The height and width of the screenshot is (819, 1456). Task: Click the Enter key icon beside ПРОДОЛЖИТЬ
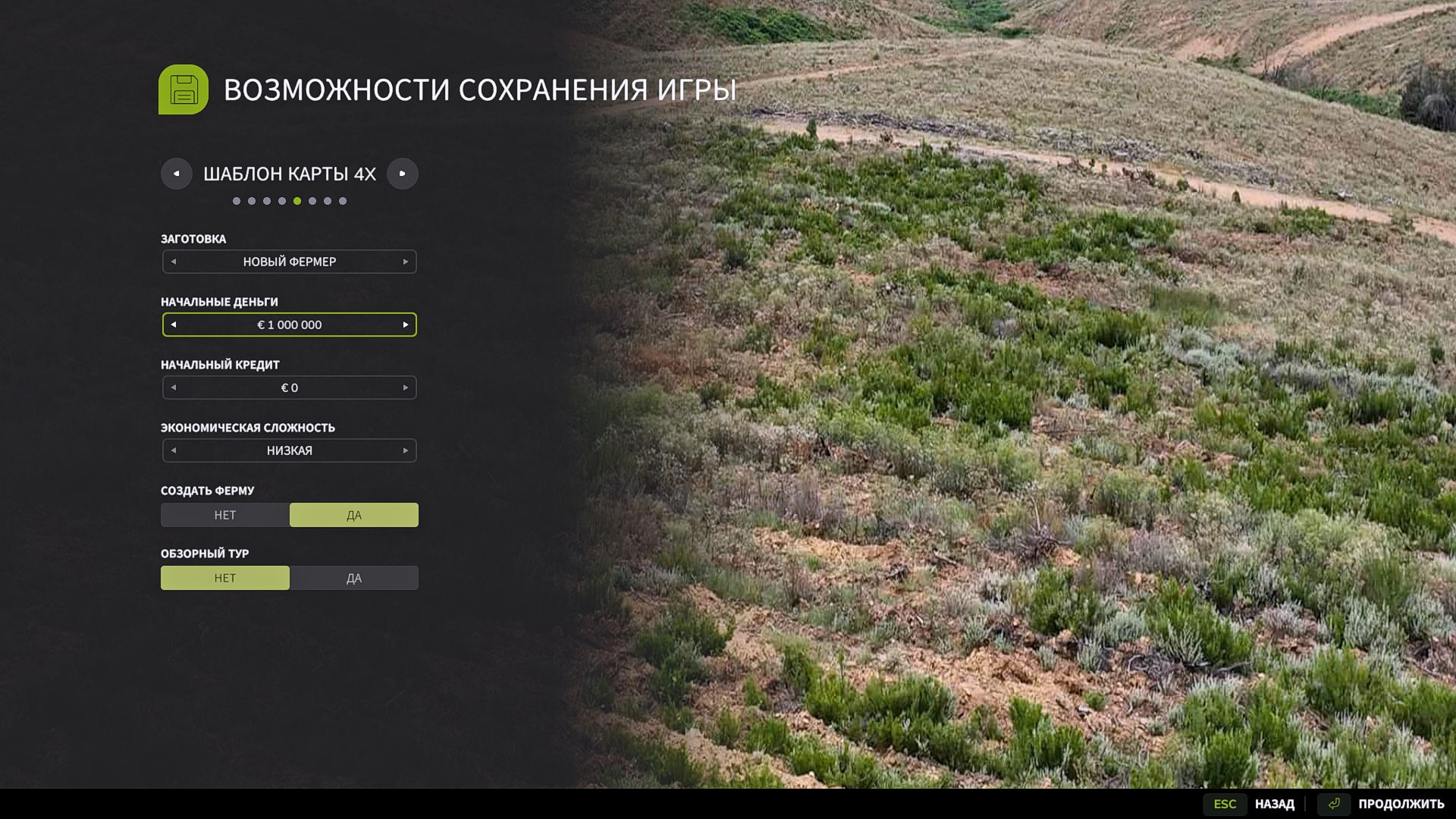(1334, 804)
